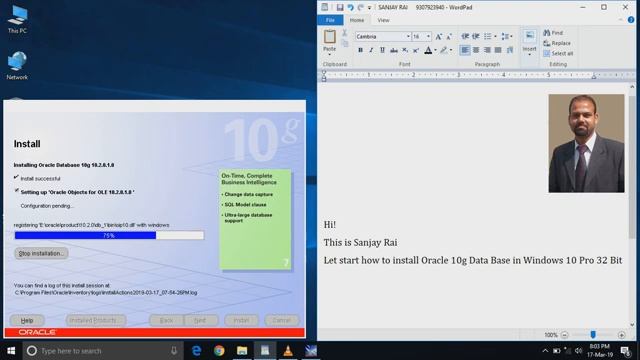Select Align text right
Image resolution: width=640 pixels, height=360 pixels.
(487, 50)
